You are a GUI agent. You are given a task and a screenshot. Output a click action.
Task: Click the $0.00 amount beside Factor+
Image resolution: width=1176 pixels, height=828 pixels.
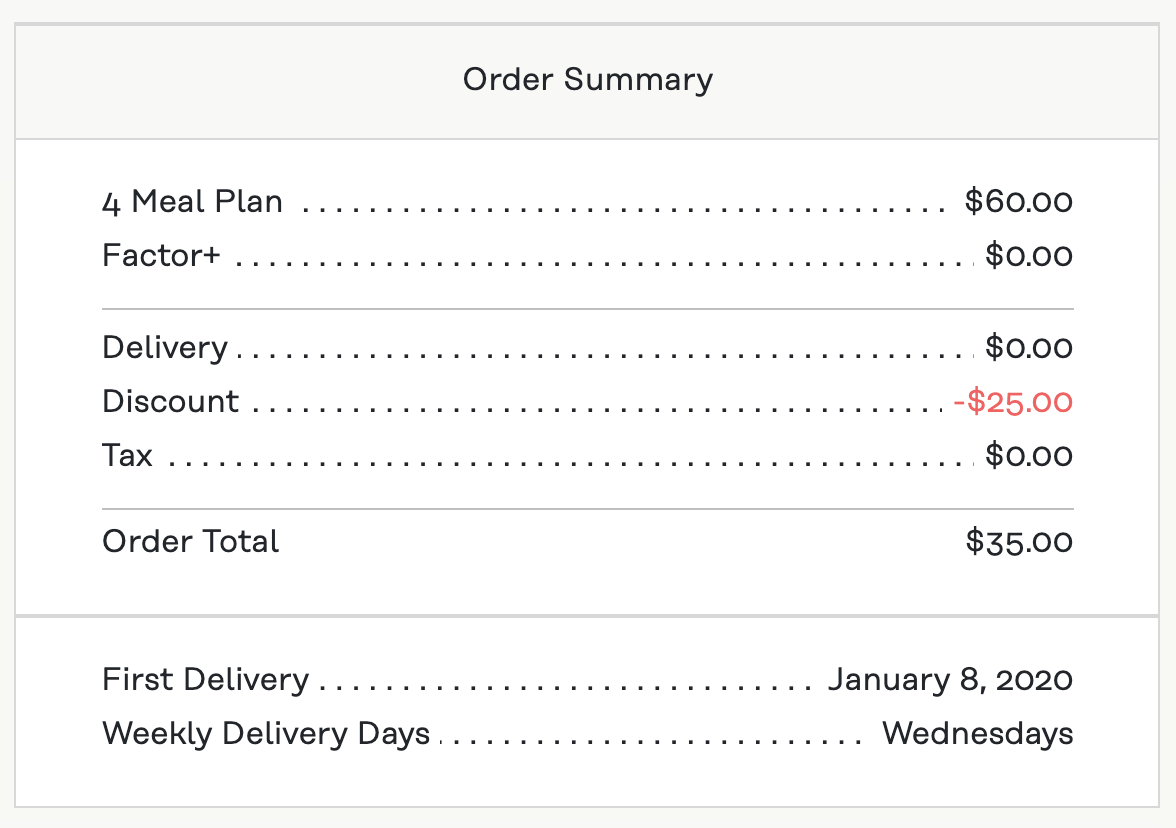(x=1028, y=256)
